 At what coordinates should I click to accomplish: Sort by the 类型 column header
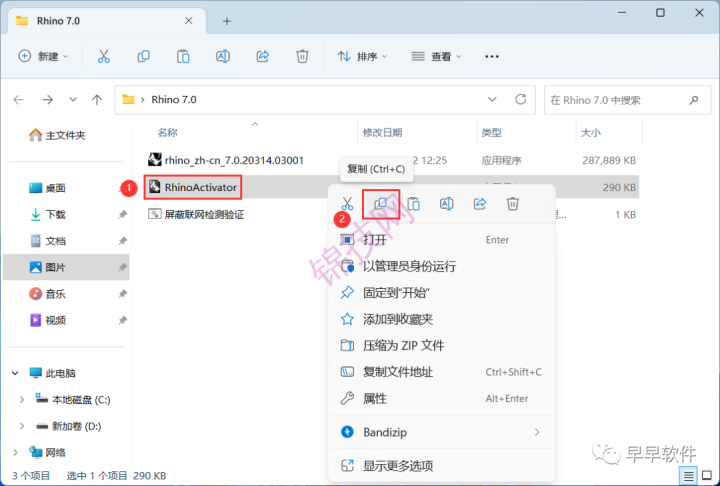point(491,133)
